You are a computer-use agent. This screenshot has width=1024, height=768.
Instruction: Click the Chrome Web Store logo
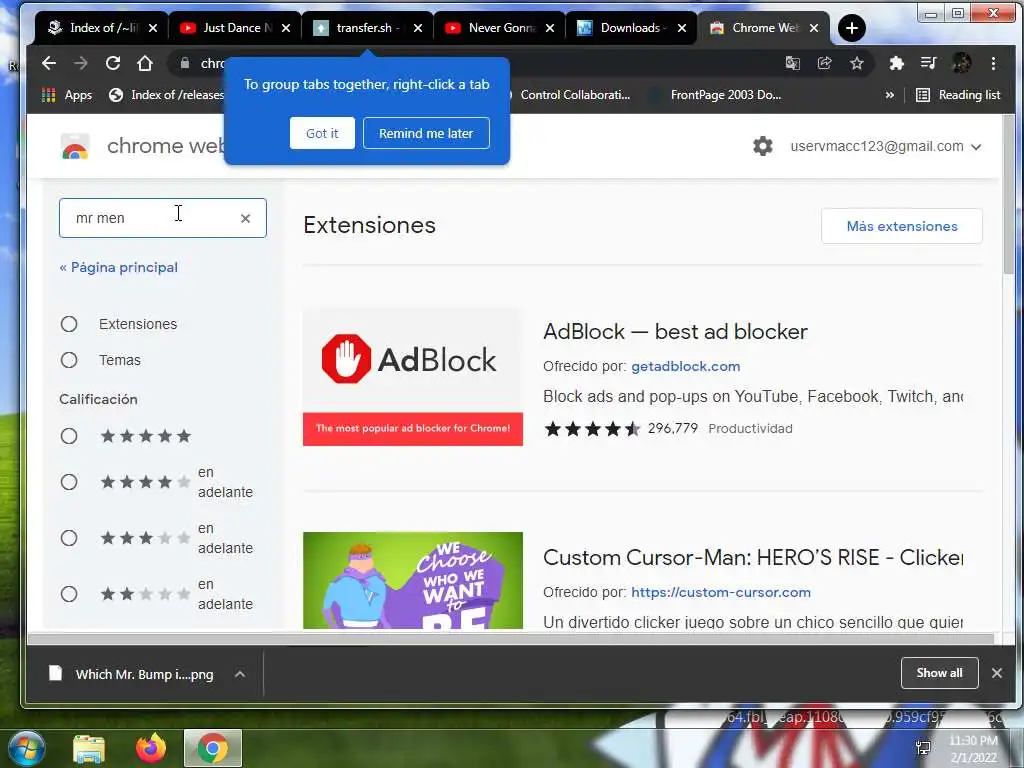point(75,147)
